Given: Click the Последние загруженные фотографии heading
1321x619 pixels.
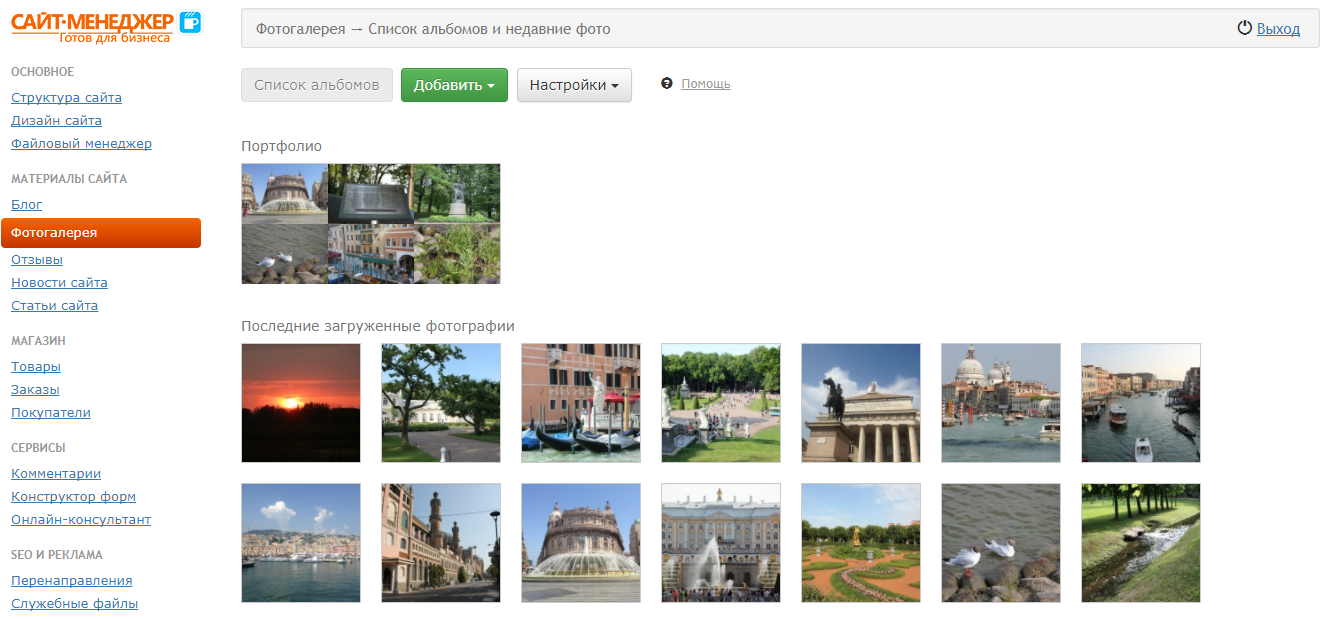Looking at the screenshot, I should (378, 326).
